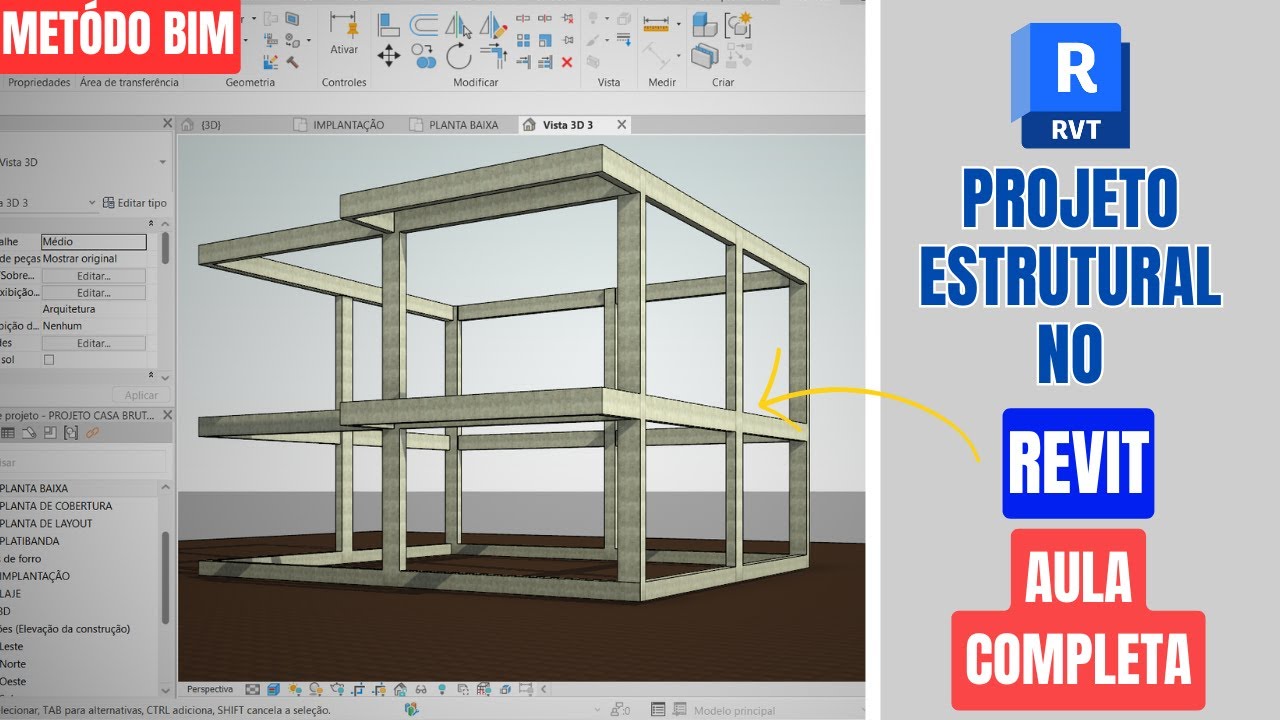Toggle Sun Path icon in view control bar

[294, 689]
